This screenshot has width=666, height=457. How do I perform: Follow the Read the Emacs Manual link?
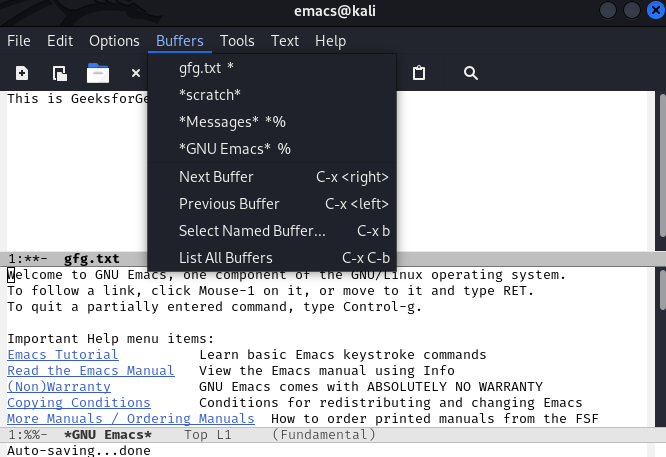91,371
